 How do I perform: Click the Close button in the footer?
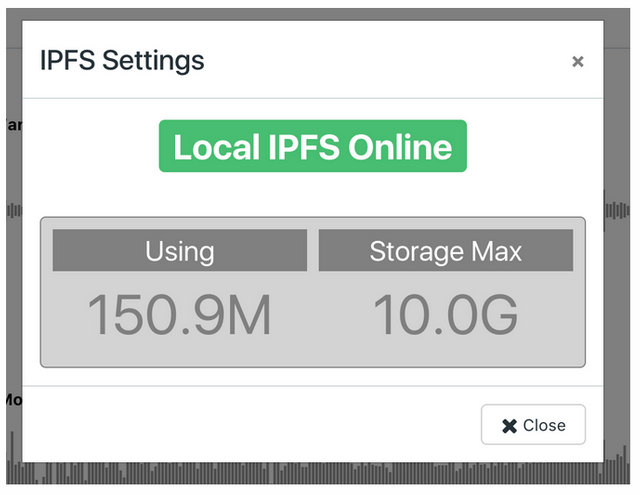click(533, 425)
